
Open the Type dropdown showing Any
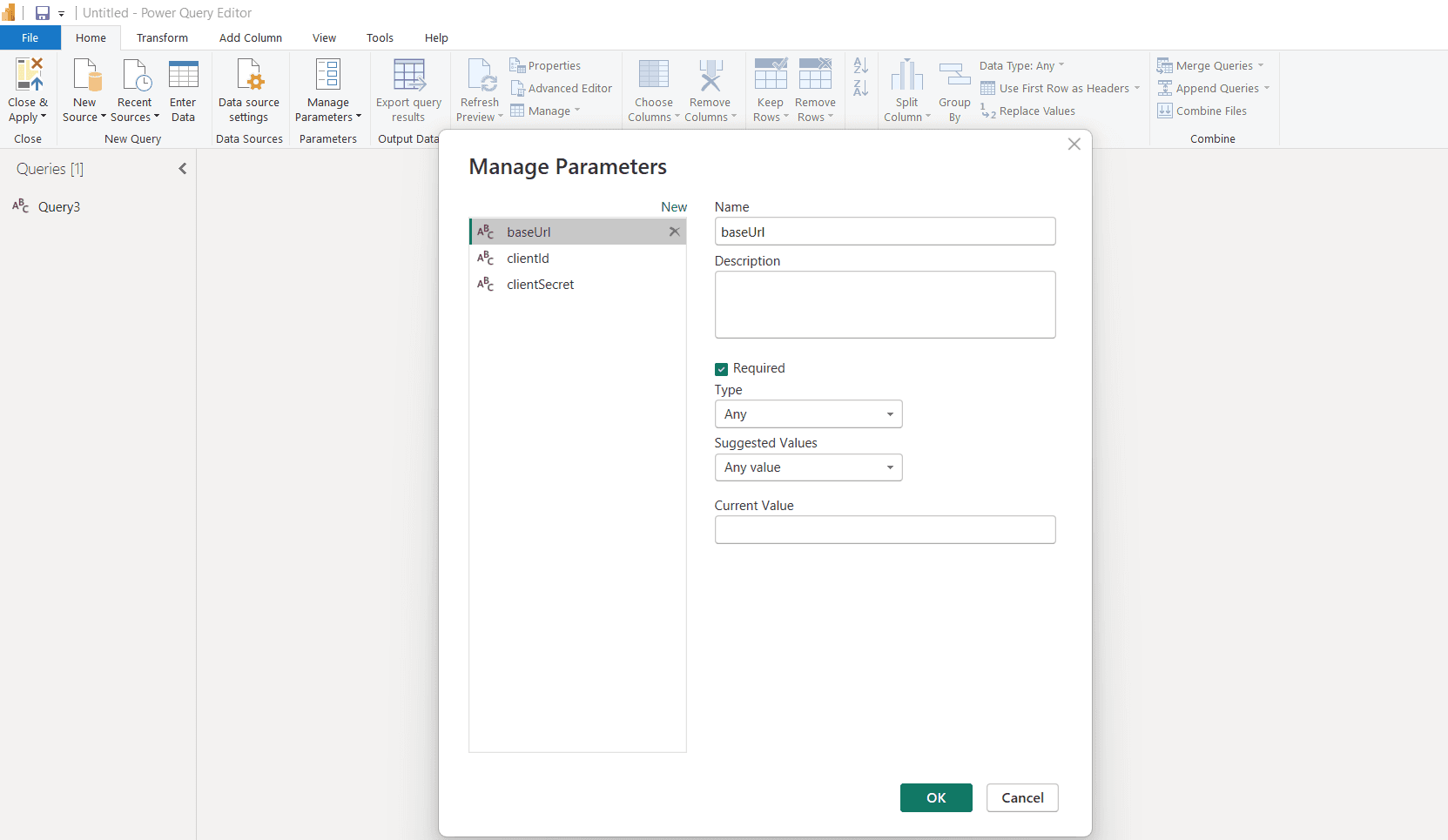808,414
